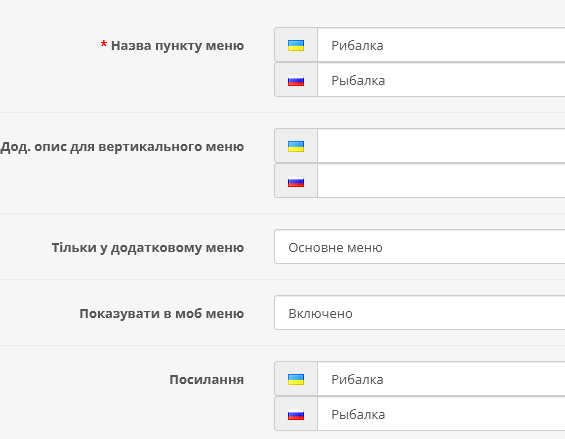Image resolution: width=565 pixels, height=439 pixels.
Task: Focus empty Ukrainian vertical menu description field
Action: coord(441,146)
